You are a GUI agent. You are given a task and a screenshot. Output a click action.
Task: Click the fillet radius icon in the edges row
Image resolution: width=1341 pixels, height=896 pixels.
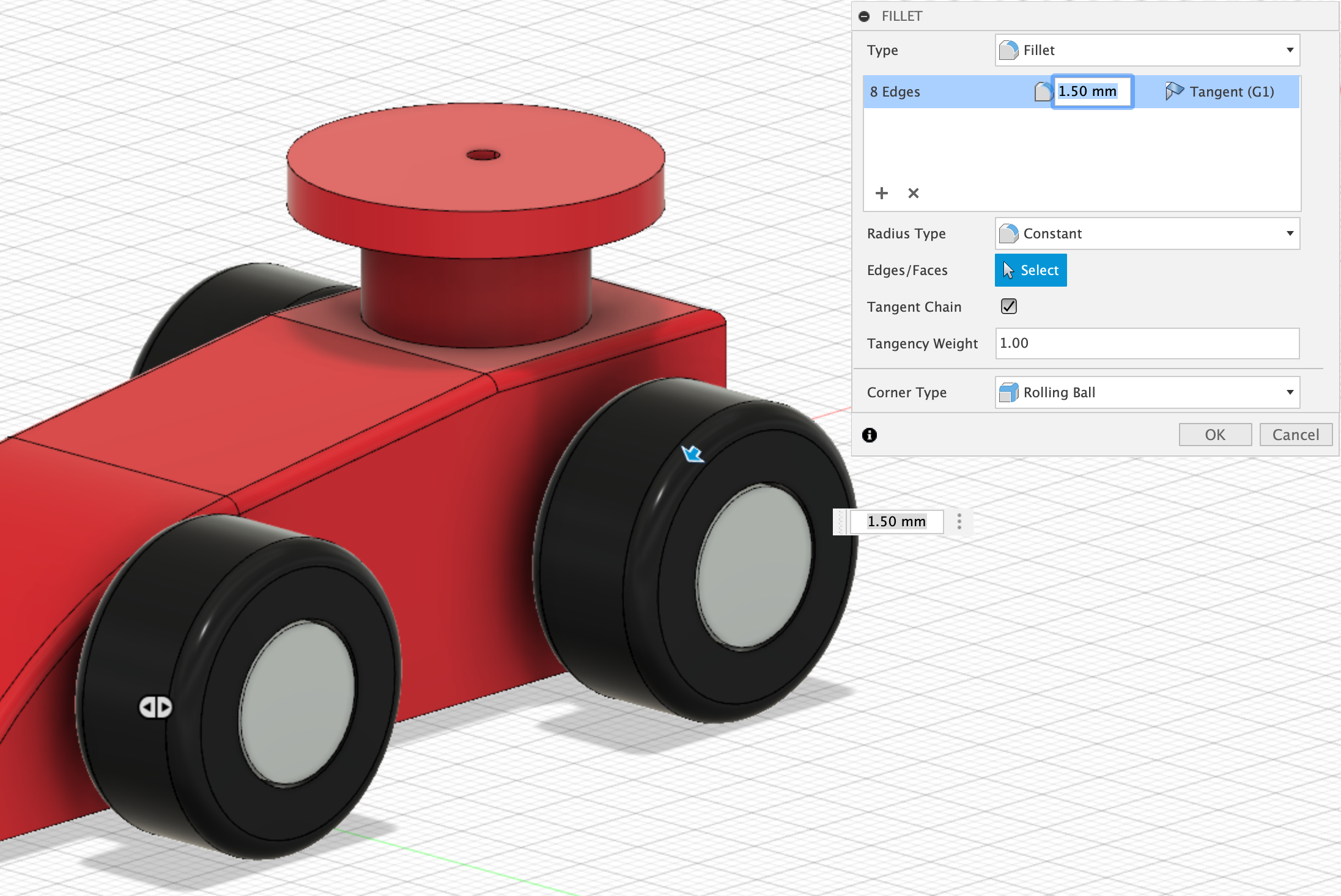pyautogui.click(x=1042, y=92)
